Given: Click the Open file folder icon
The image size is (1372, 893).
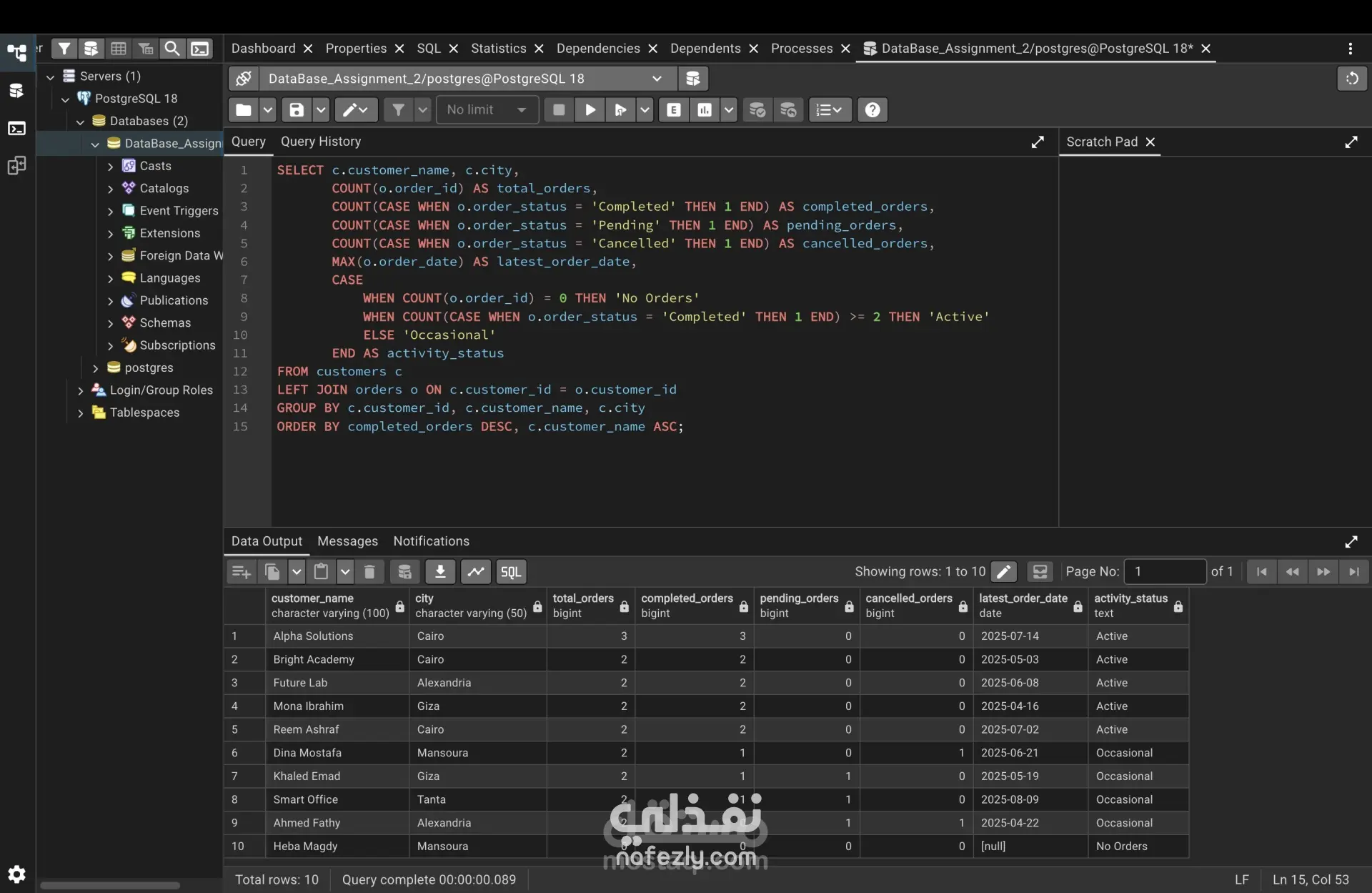Looking at the screenshot, I should tap(244, 110).
